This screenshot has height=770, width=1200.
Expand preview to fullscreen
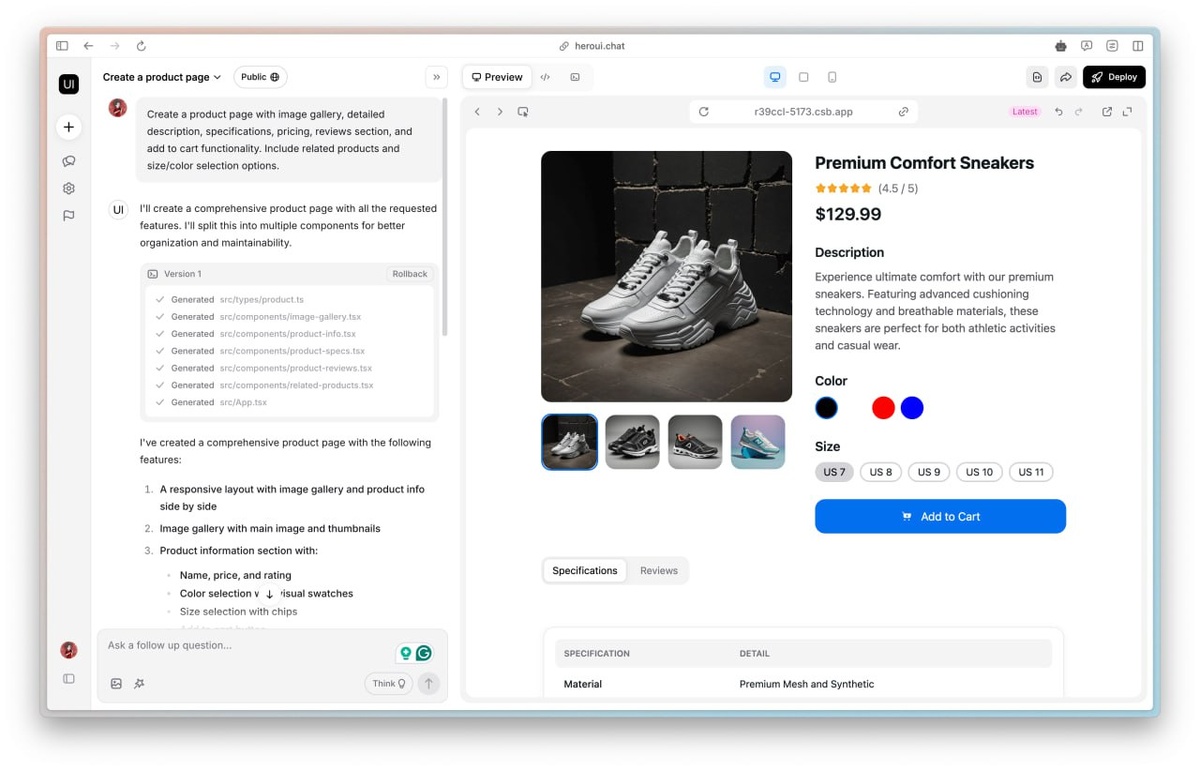point(1128,112)
